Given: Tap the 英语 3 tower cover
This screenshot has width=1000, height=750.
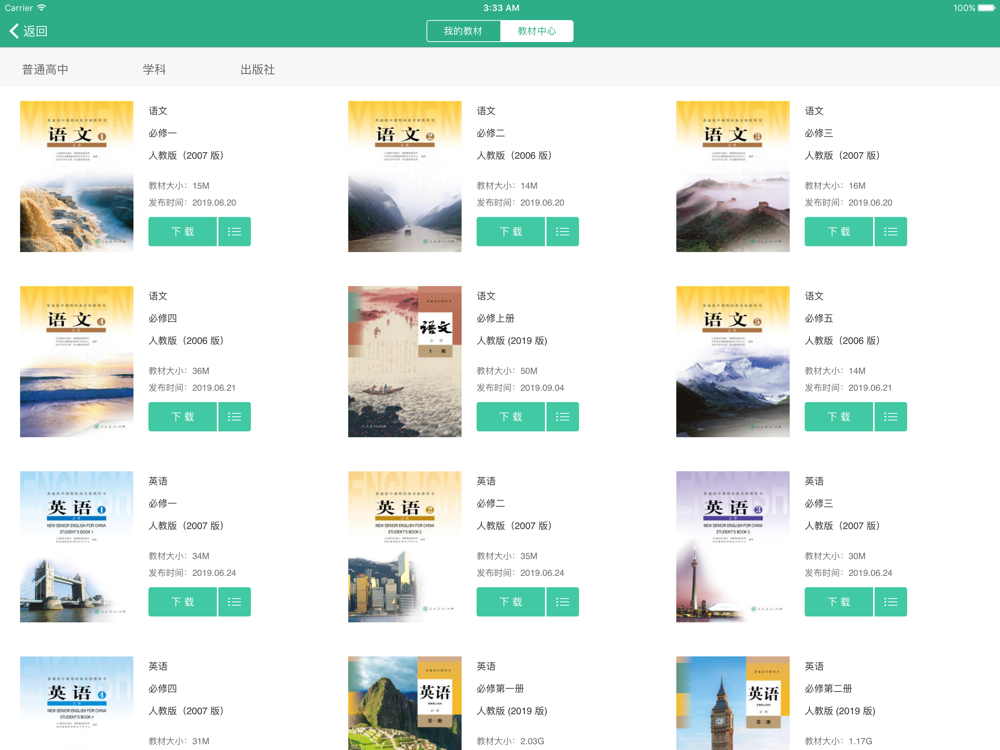Looking at the screenshot, I should pyautogui.click(x=733, y=546).
